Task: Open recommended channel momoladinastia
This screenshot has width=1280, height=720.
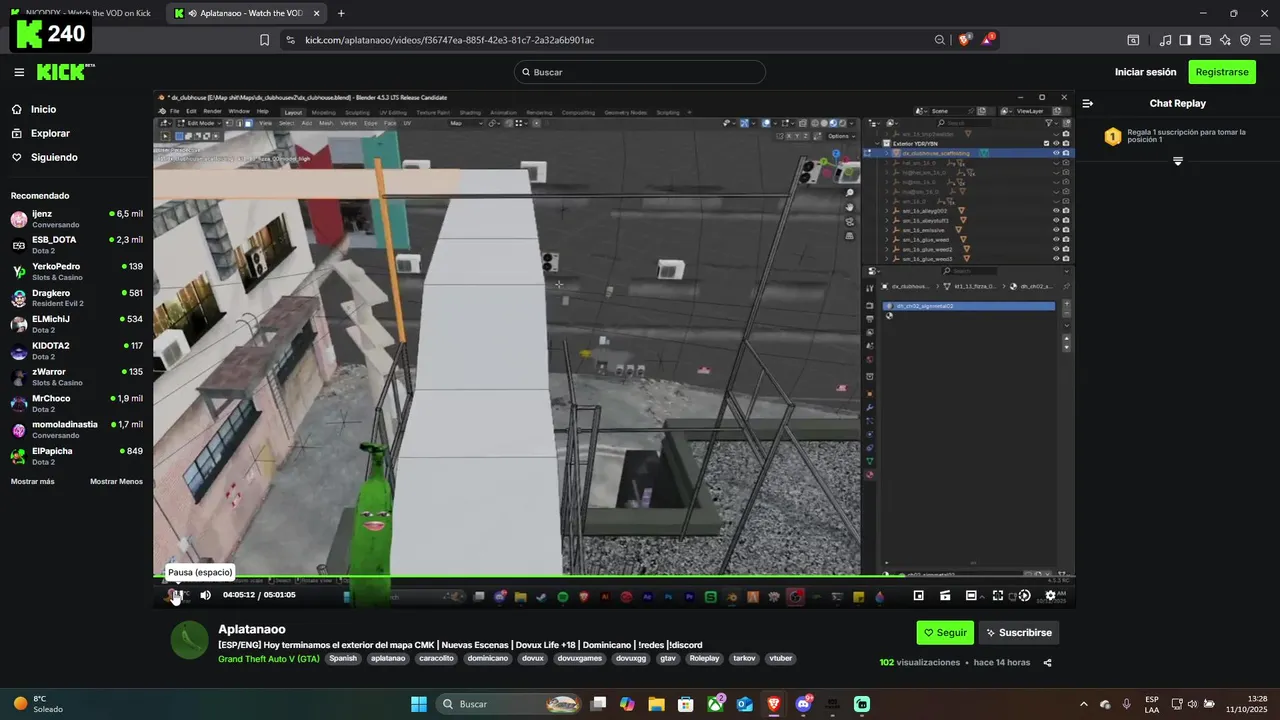Action: [76, 429]
